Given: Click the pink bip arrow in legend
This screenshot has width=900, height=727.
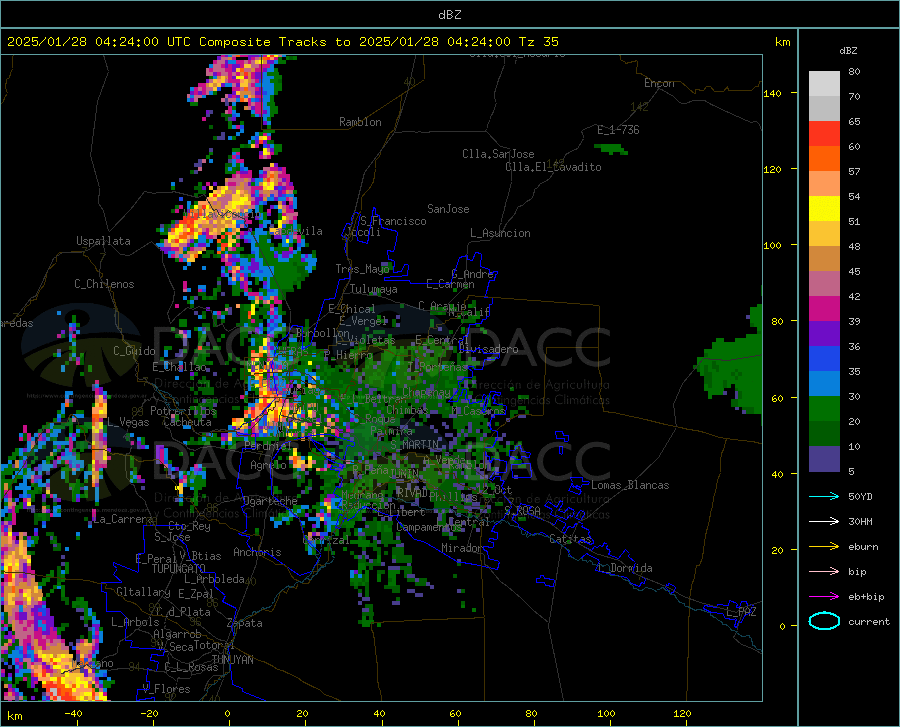Looking at the screenshot, I should (x=824, y=572).
